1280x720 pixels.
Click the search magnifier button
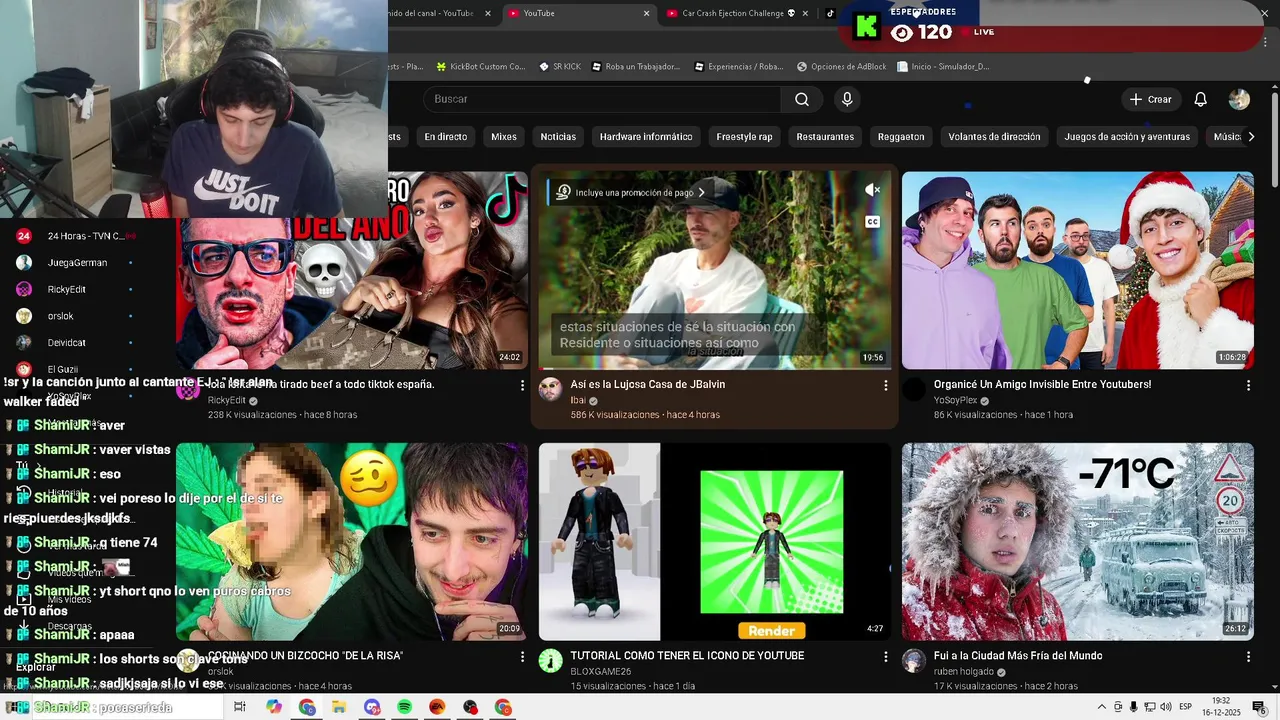802,99
